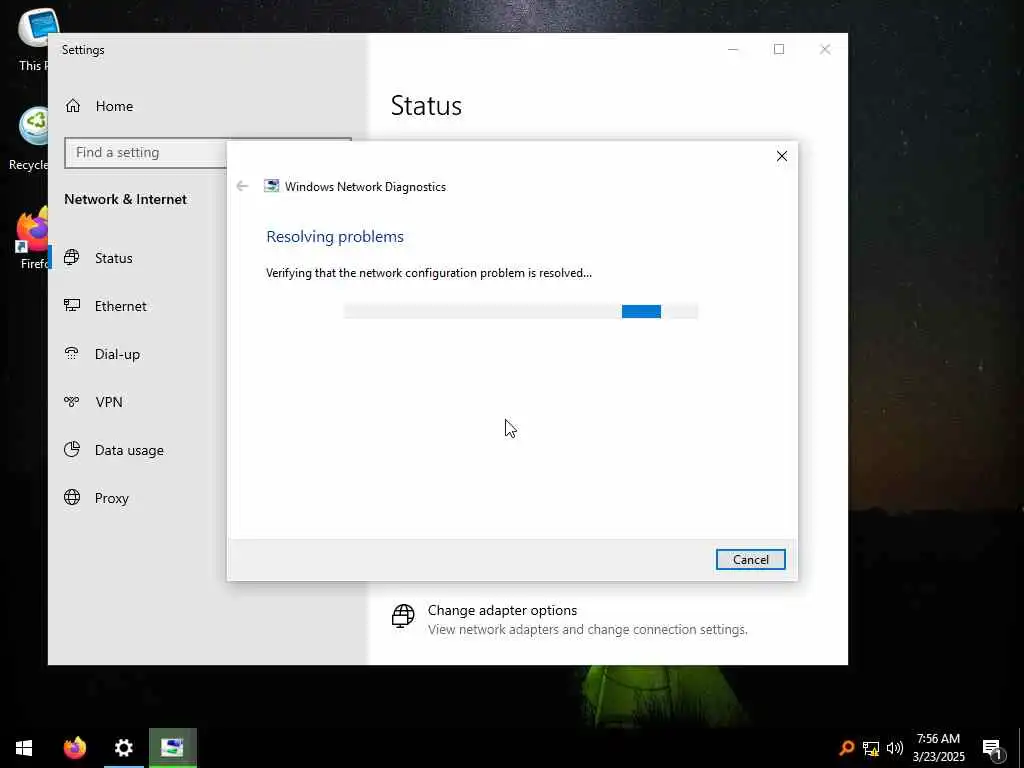Click the Windows Network Diagnostics title icon

[271, 186]
